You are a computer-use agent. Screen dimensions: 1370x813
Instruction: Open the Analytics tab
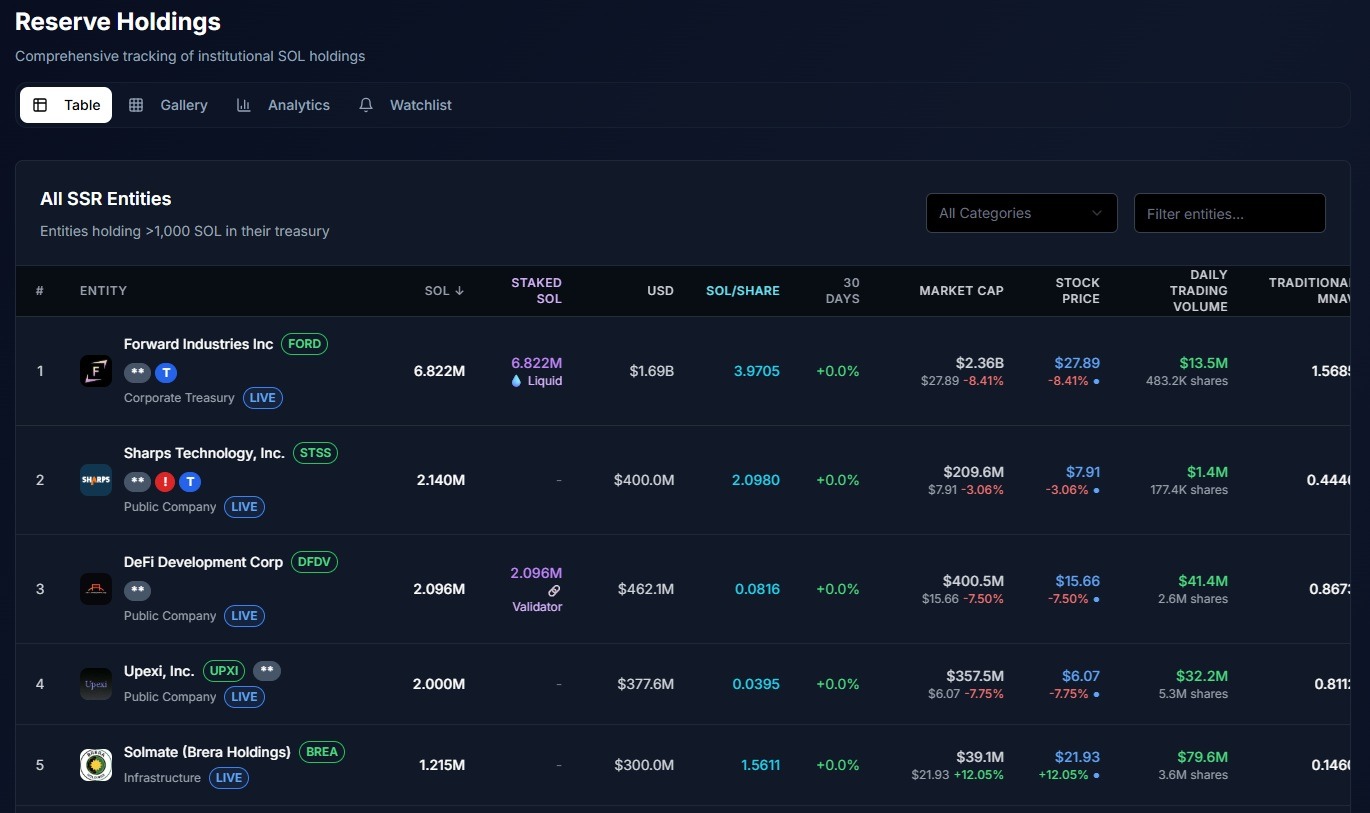(x=283, y=105)
